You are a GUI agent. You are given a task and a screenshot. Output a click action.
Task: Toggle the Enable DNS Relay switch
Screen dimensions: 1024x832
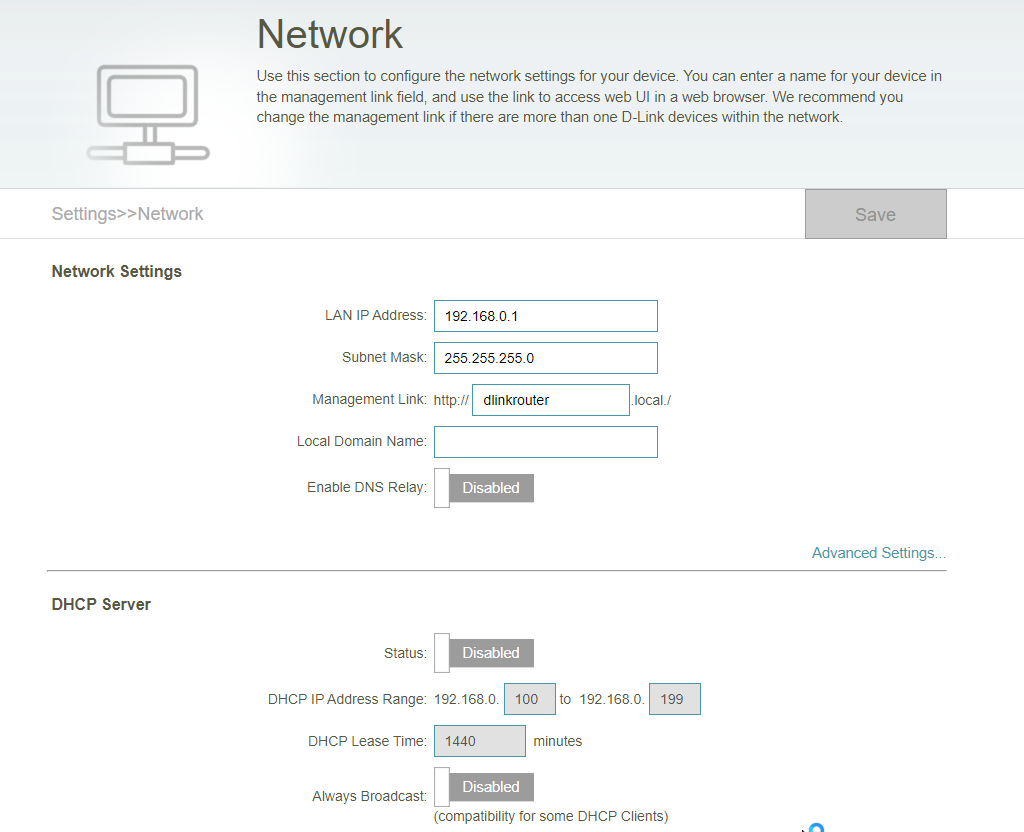[x=484, y=488]
